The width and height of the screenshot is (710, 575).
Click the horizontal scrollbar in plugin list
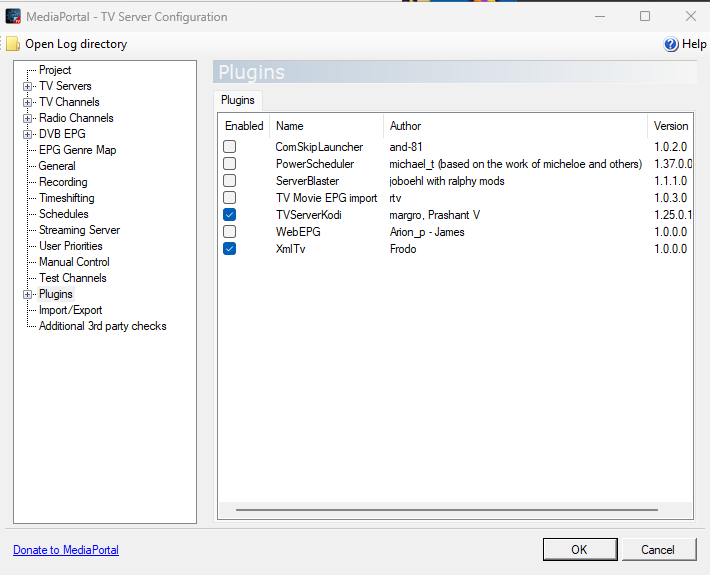click(x=440, y=509)
